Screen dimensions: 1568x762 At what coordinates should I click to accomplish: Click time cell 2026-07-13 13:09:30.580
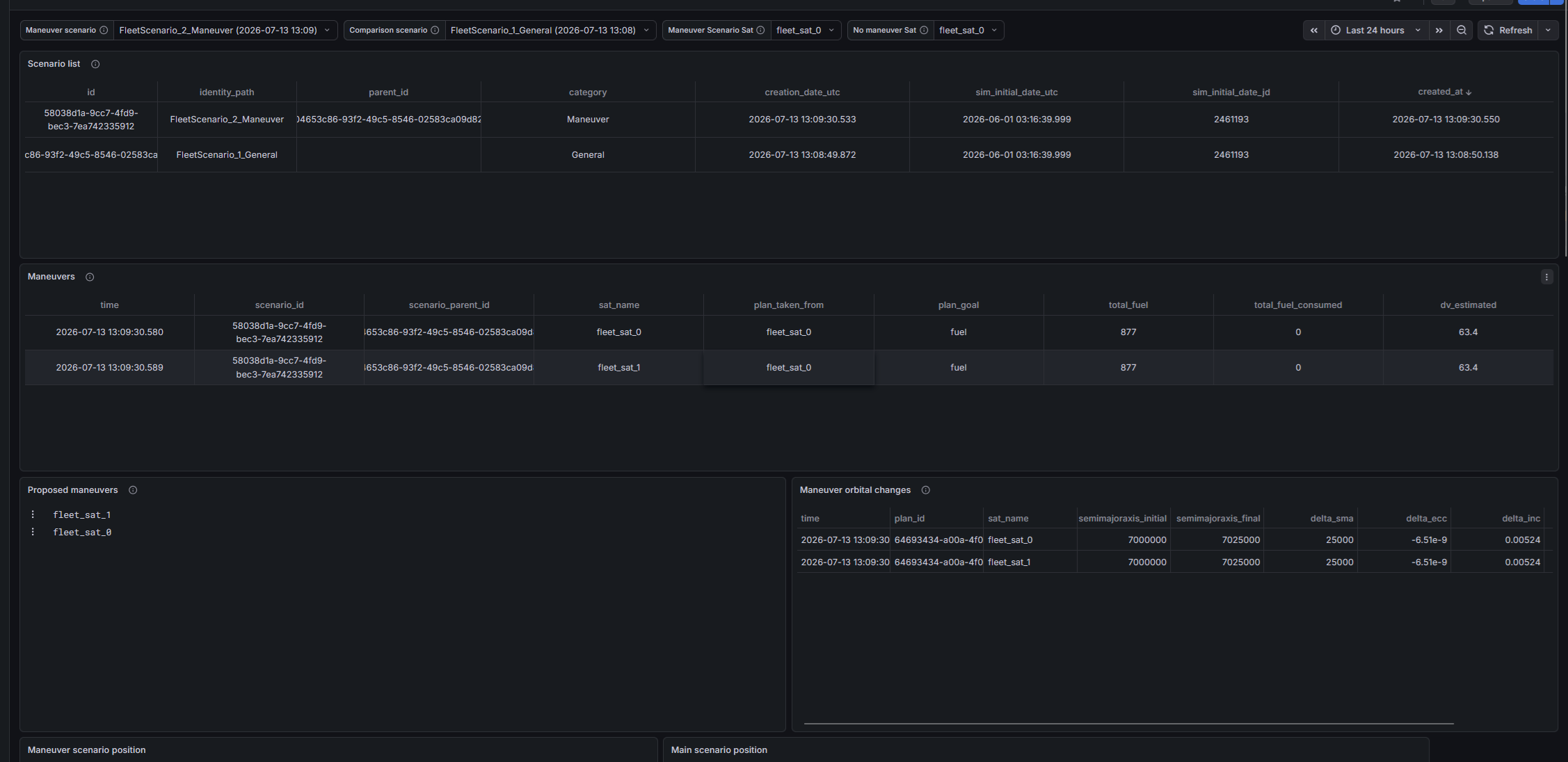tap(109, 332)
